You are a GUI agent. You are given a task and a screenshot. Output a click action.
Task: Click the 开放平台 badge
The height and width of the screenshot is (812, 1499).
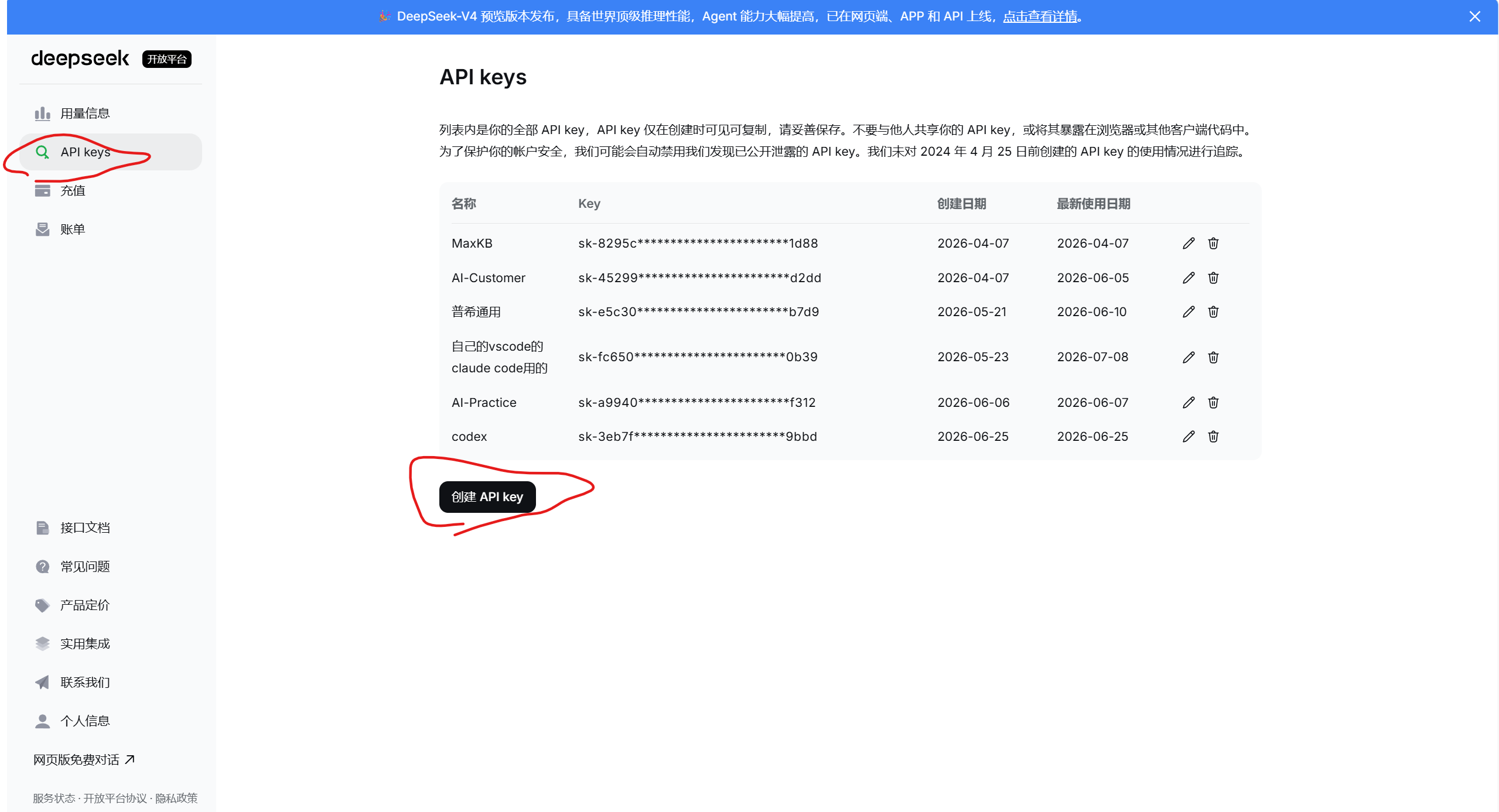coord(167,59)
